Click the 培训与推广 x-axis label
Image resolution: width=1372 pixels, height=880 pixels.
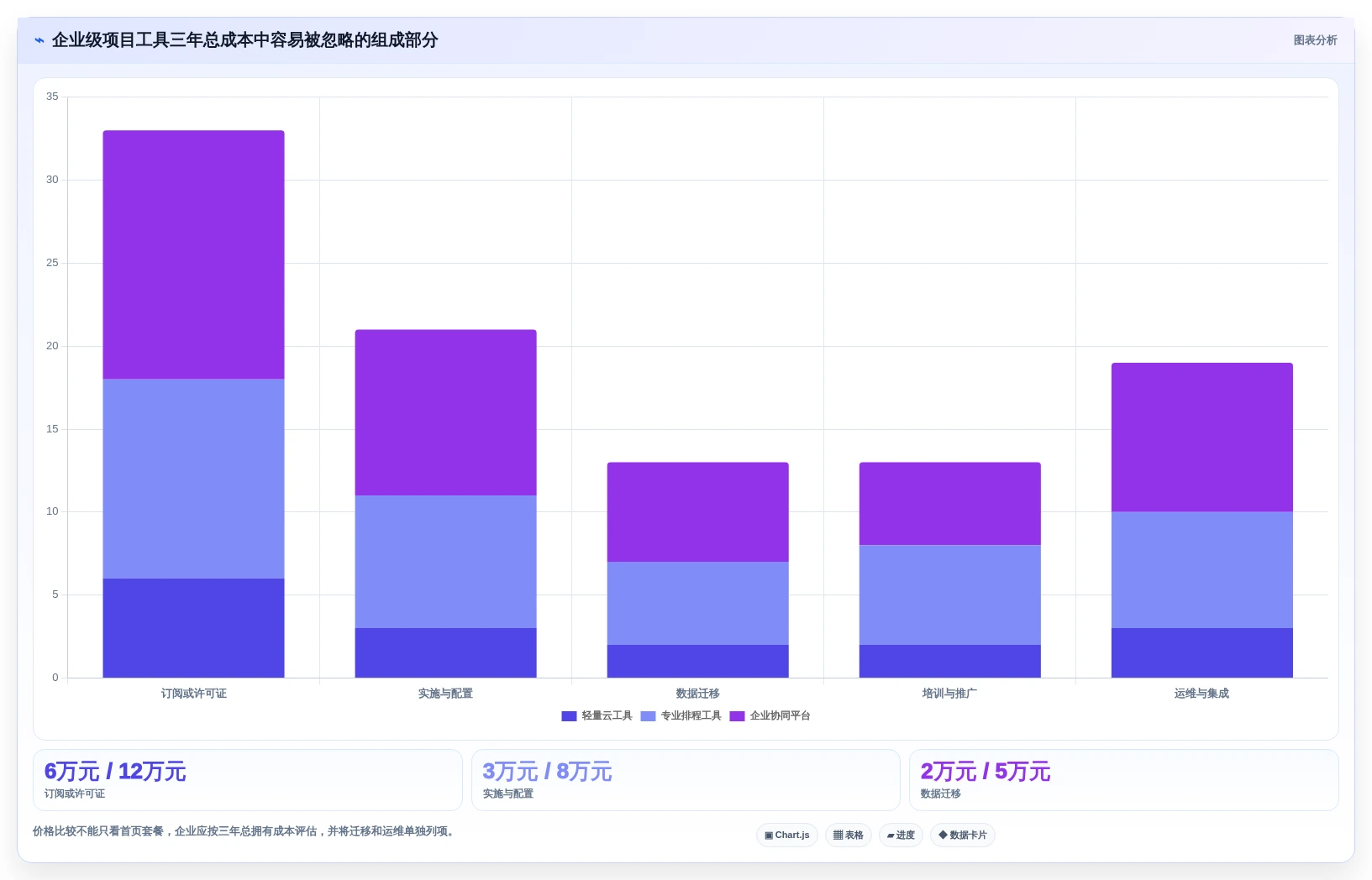[x=949, y=694]
